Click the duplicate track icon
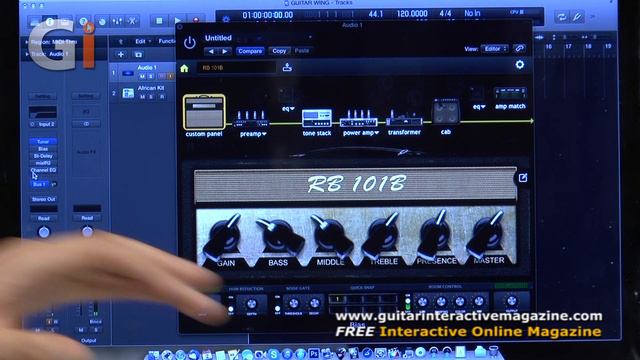Viewport: 640px width, 360px height. point(138,54)
